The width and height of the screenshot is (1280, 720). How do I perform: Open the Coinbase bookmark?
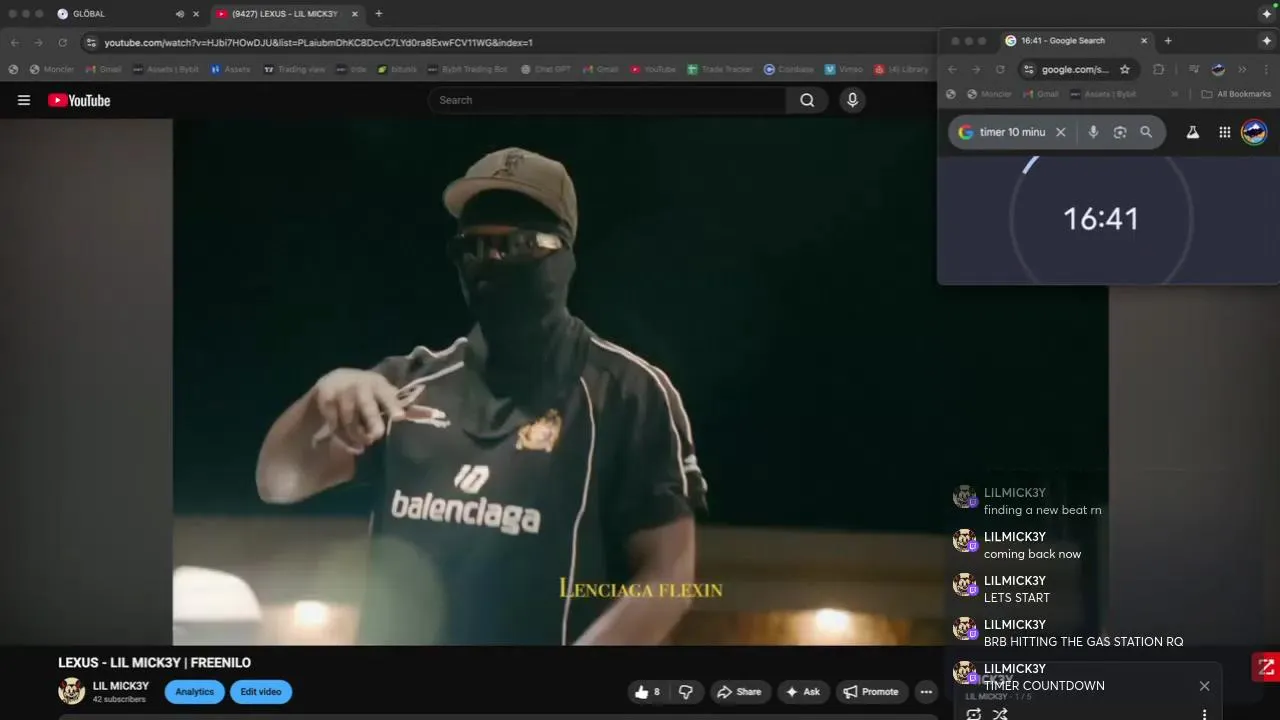tap(789, 70)
